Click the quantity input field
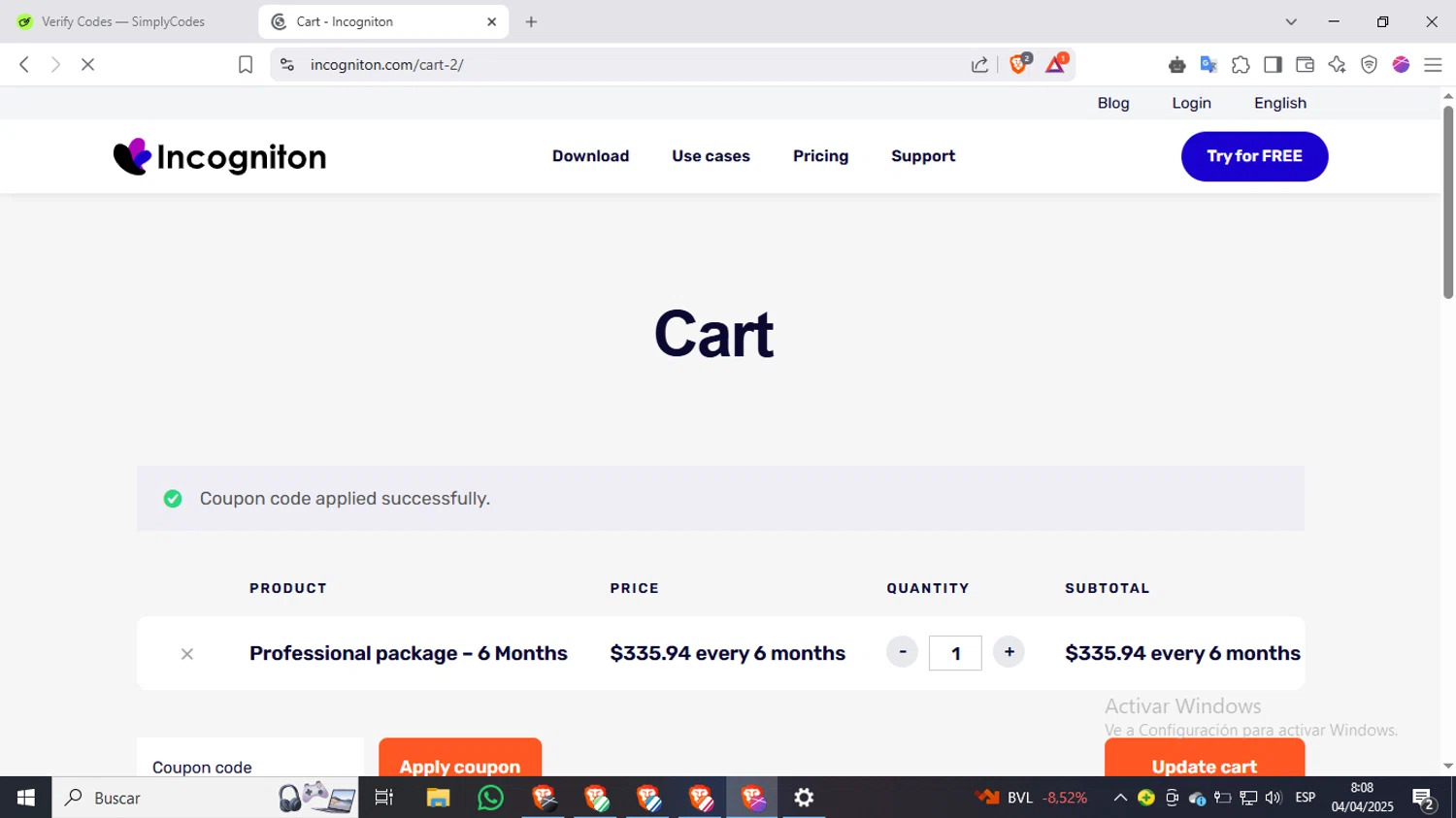The image size is (1456, 818). (955, 653)
